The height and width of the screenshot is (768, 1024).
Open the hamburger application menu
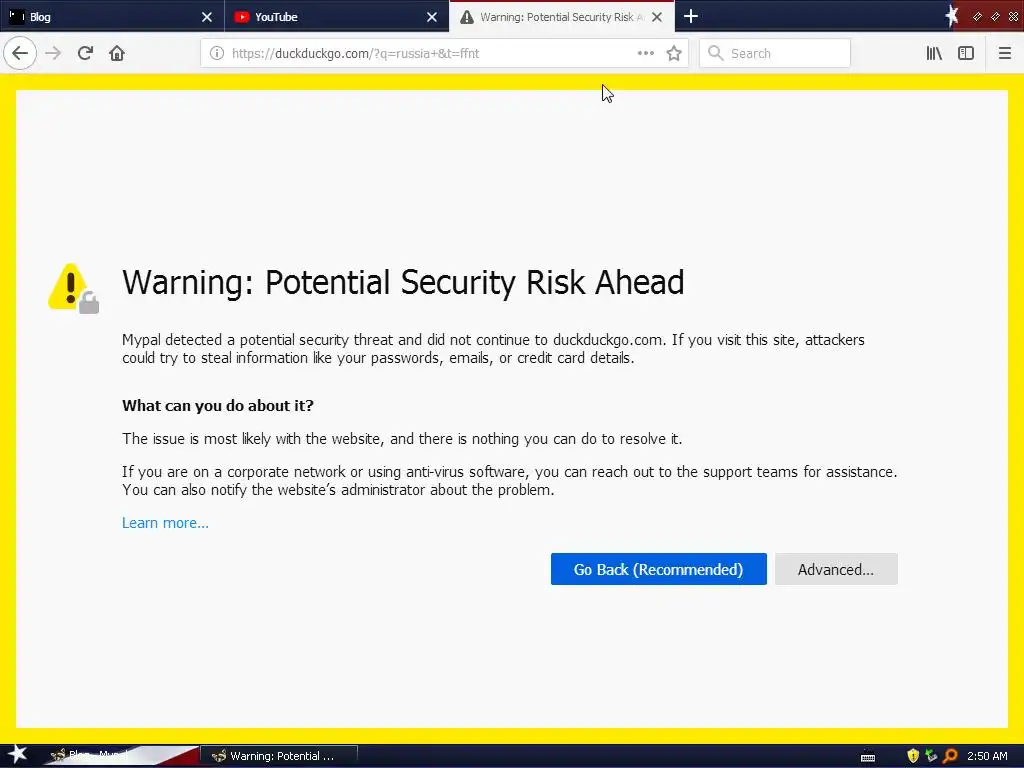(x=1004, y=53)
